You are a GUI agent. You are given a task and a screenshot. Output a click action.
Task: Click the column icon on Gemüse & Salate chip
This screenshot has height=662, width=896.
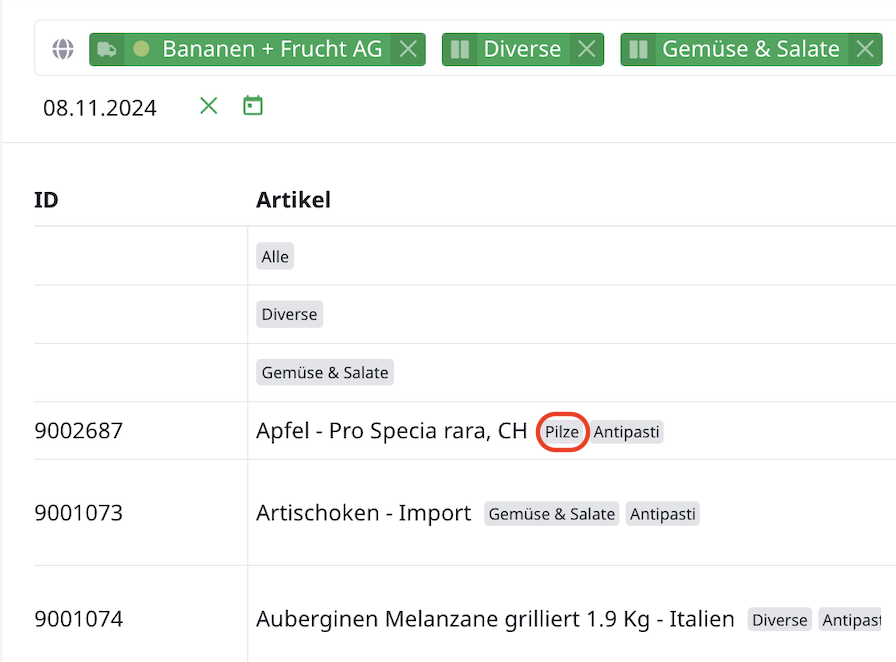pos(638,49)
